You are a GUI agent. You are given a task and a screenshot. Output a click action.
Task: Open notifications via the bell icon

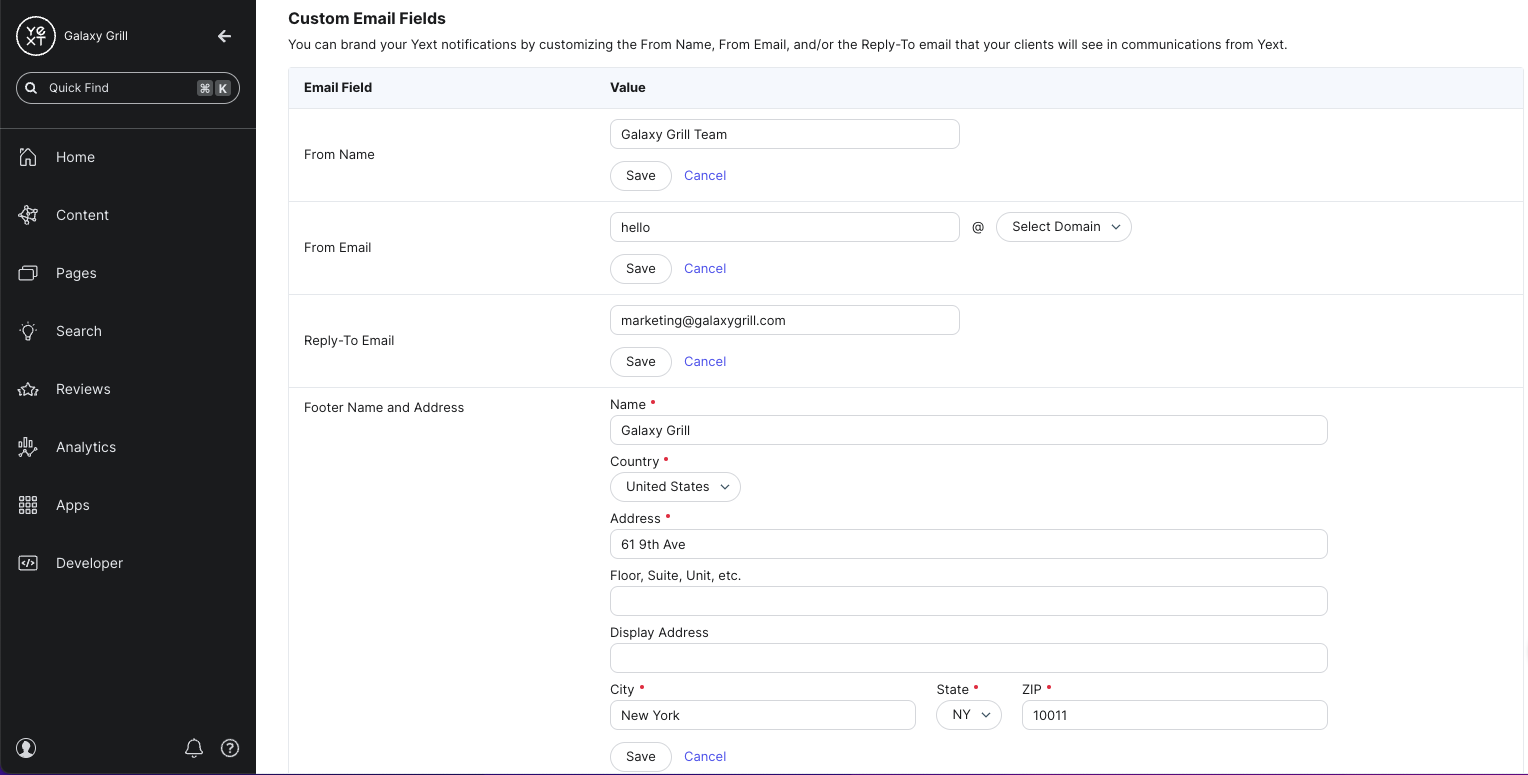coord(194,747)
